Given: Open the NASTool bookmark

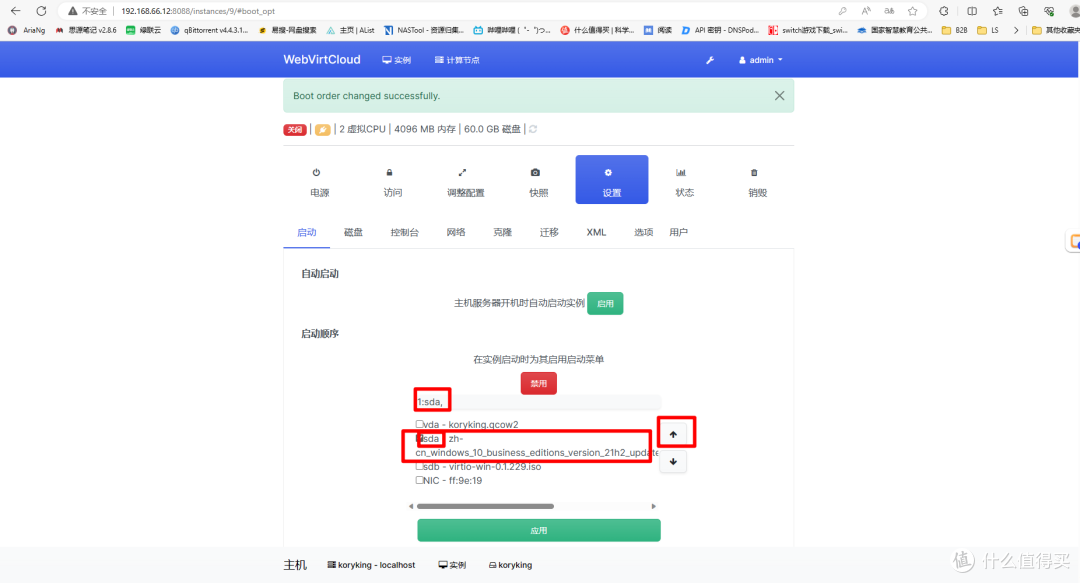Looking at the screenshot, I should (x=424, y=30).
